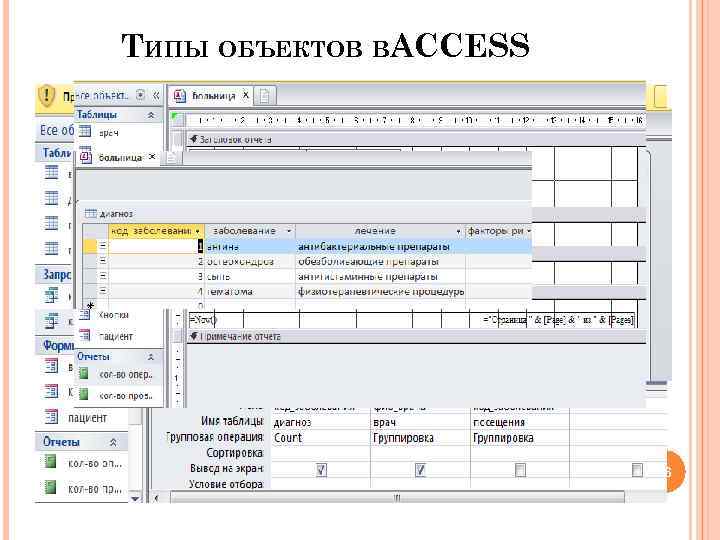Click the Запросы group header

pyautogui.click(x=54, y=275)
